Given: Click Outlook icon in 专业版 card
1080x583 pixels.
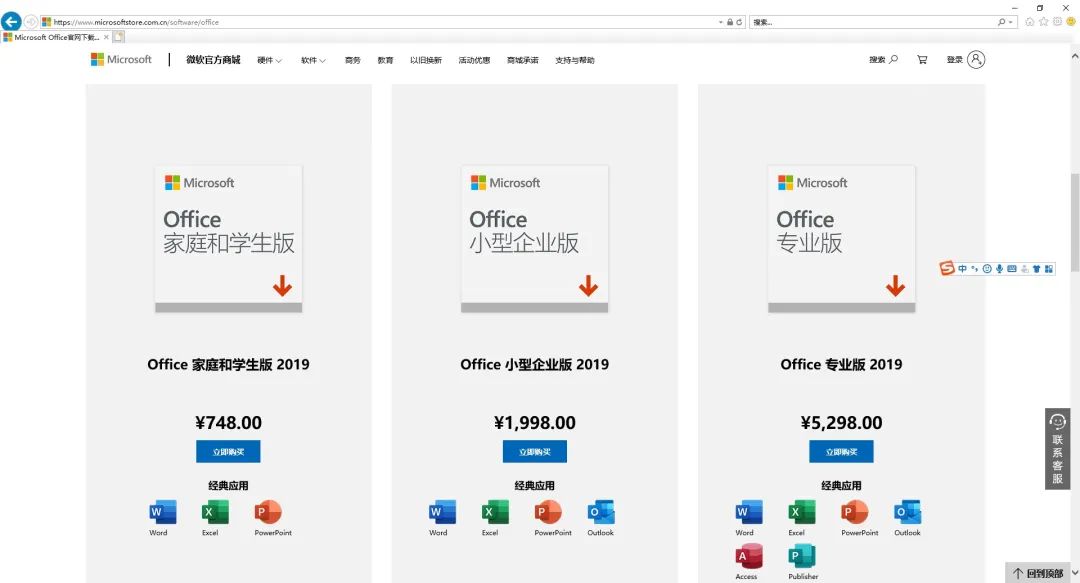Looking at the screenshot, I should [x=907, y=512].
